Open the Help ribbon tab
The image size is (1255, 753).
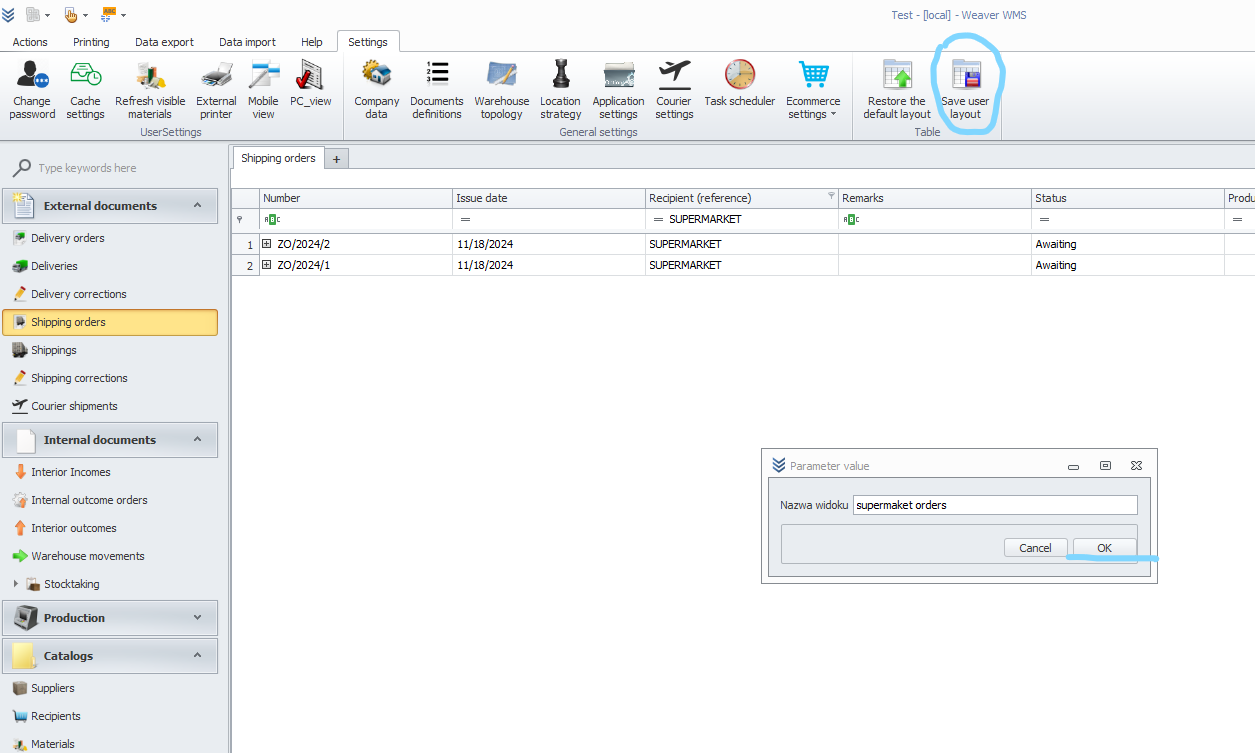click(312, 42)
